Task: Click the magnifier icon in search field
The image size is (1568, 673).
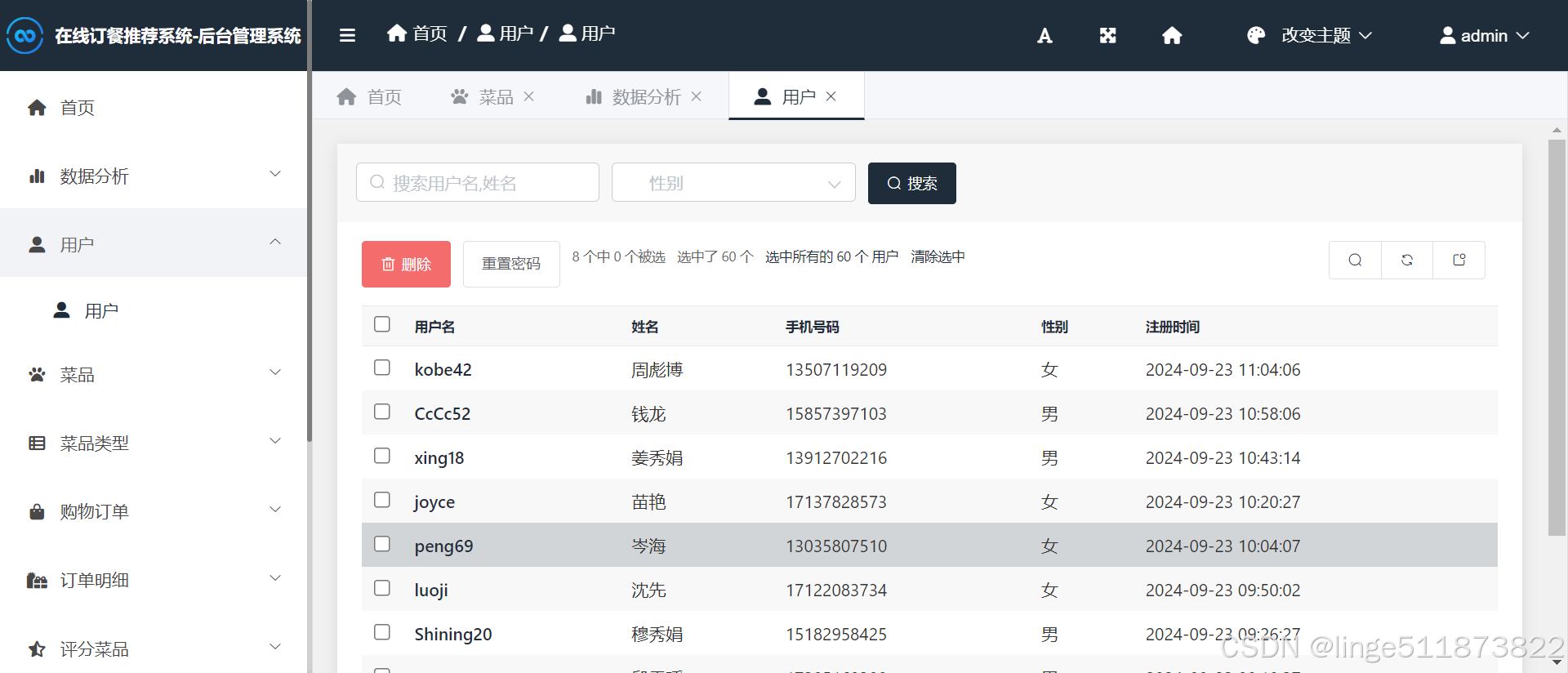Action: (x=377, y=182)
